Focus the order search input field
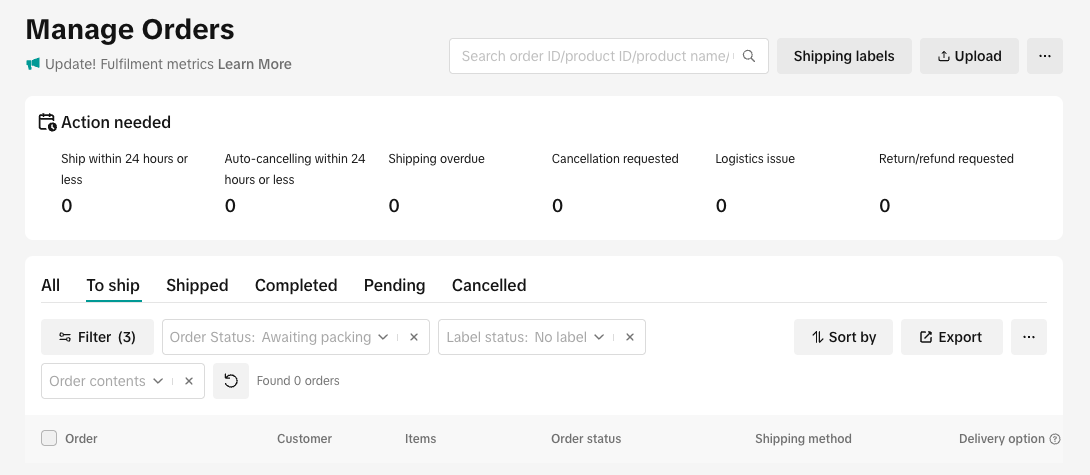This screenshot has height=475, width=1090. (598, 56)
